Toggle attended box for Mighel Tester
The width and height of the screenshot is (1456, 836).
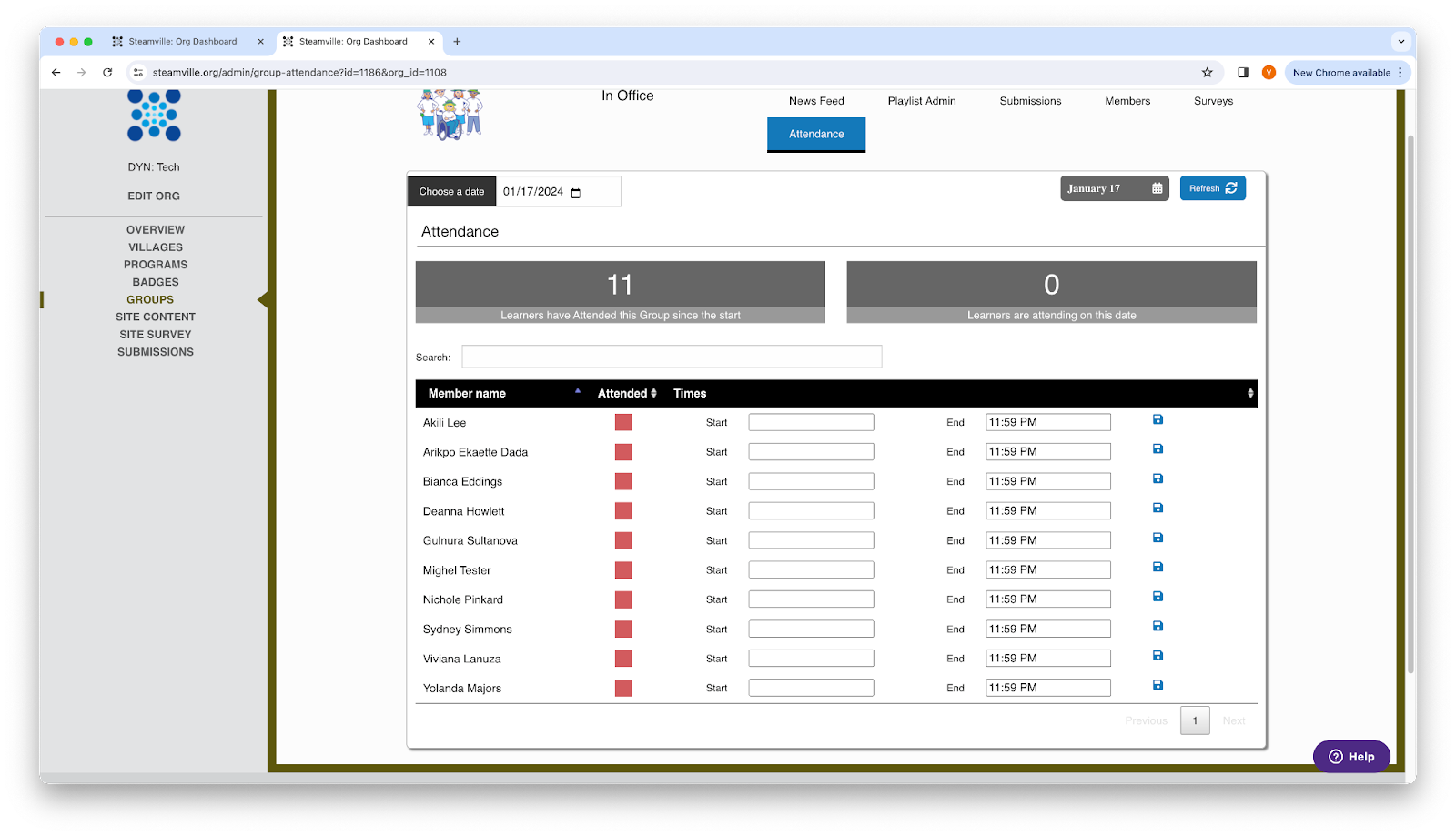[623, 570]
